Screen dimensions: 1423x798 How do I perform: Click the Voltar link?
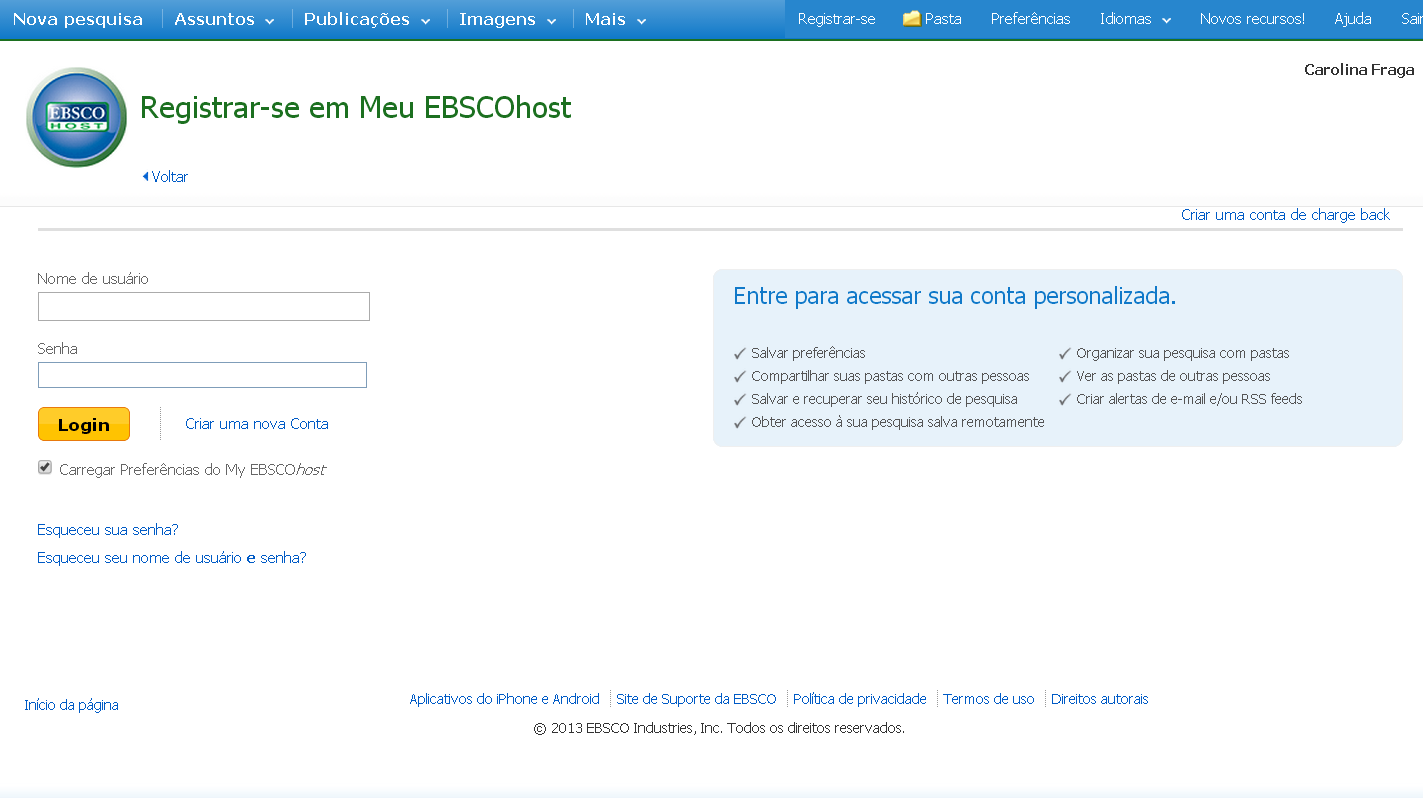coord(170,177)
